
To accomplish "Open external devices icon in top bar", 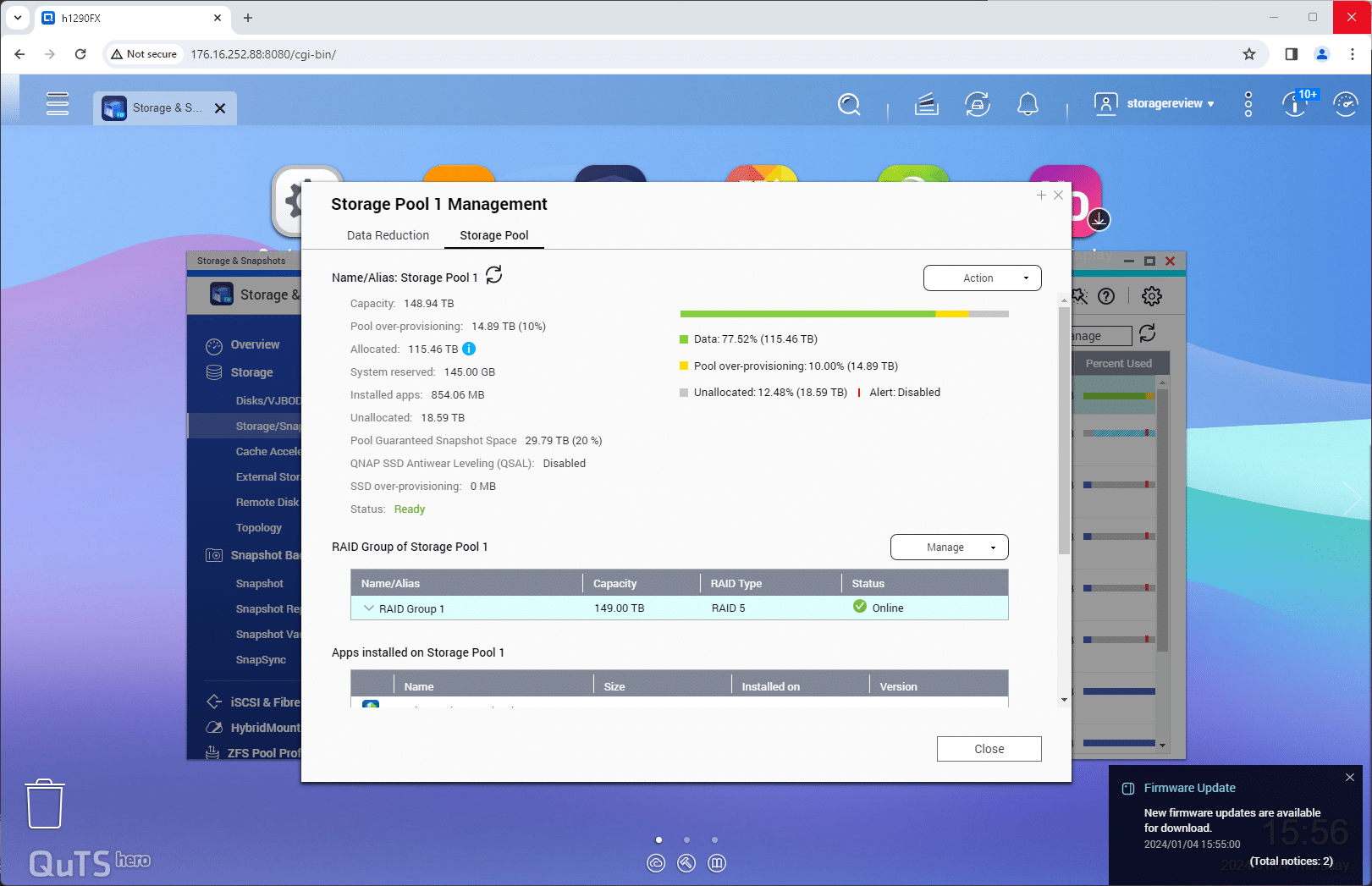I will point(978,104).
